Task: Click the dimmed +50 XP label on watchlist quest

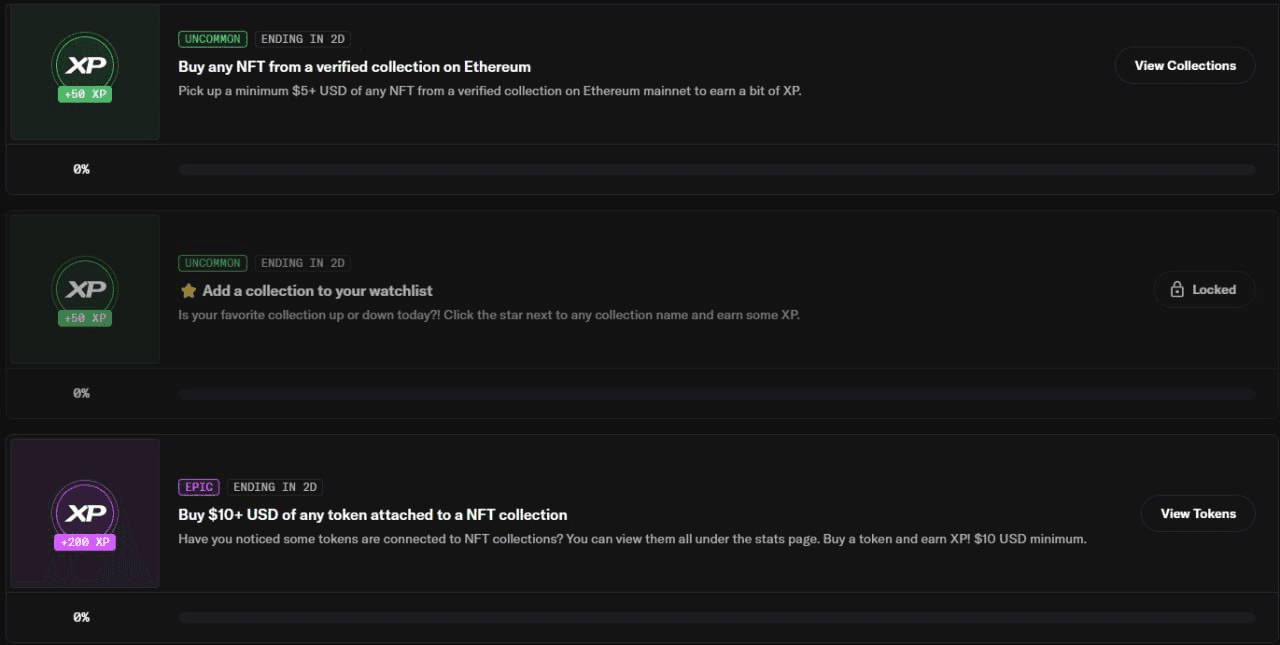Action: 85,319
